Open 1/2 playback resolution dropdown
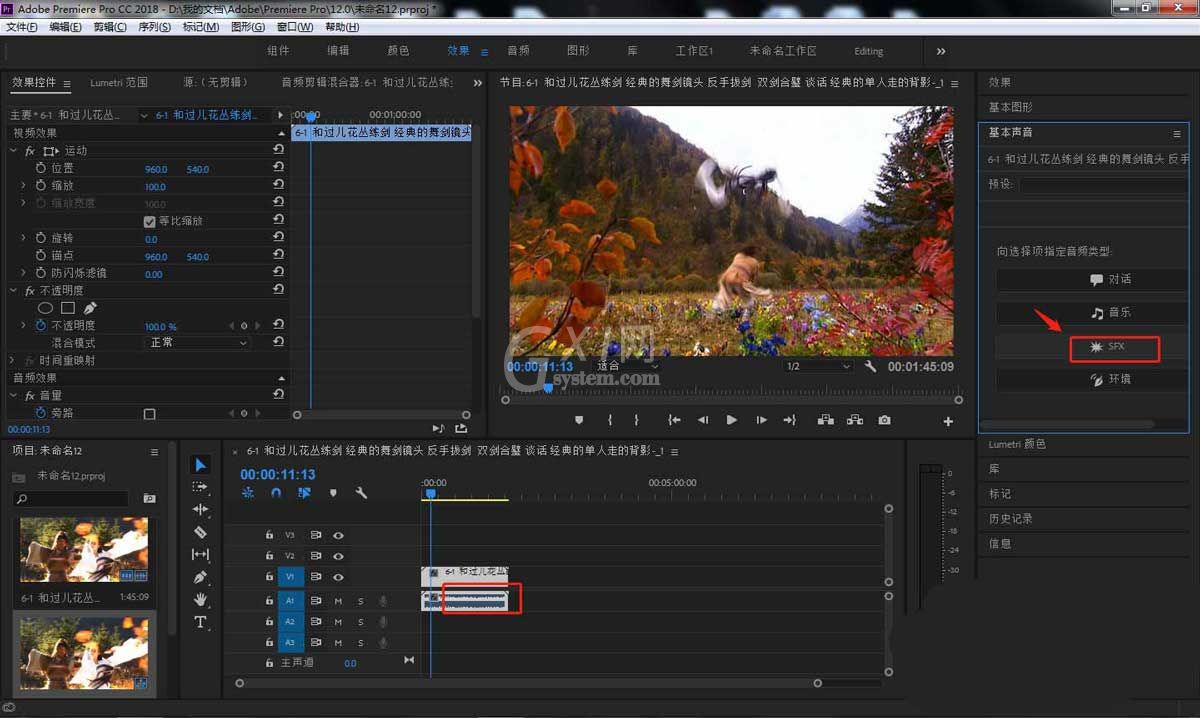 [818, 366]
